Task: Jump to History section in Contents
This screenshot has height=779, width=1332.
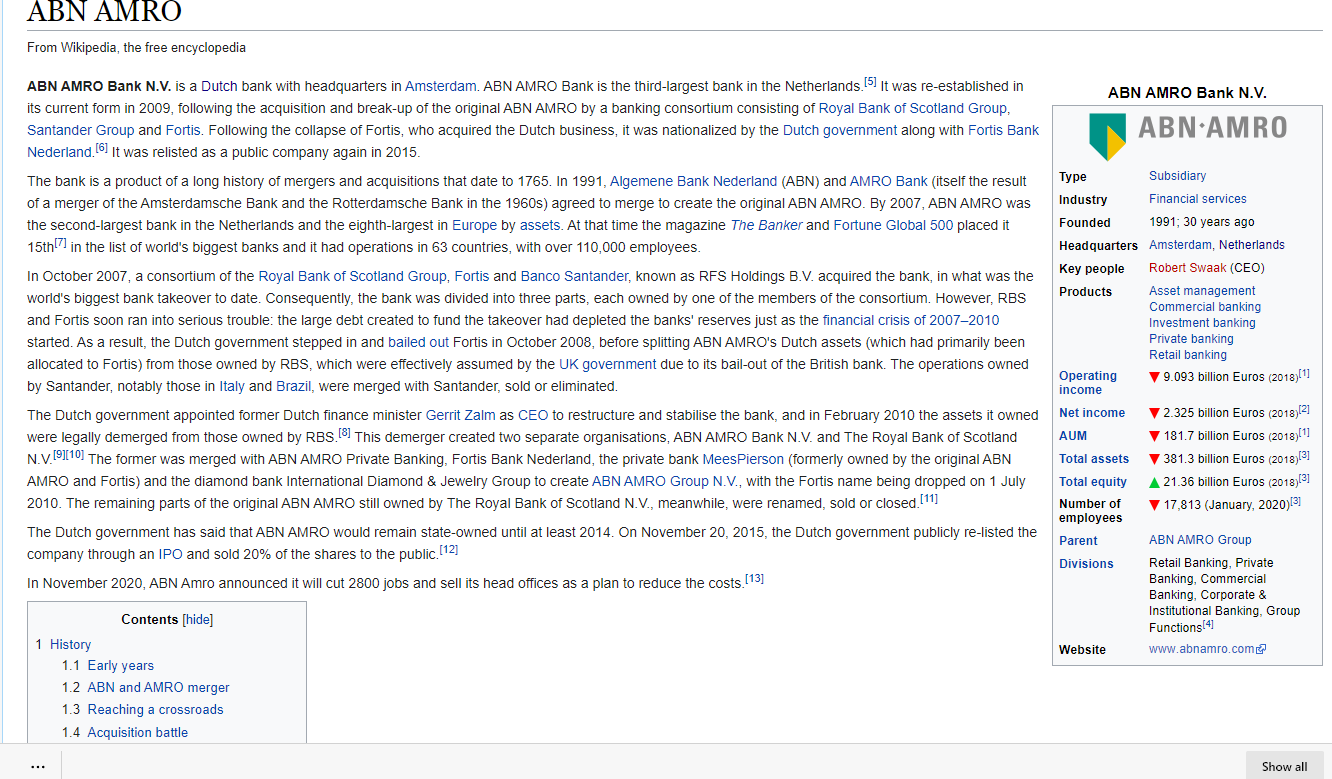Action: [x=70, y=645]
